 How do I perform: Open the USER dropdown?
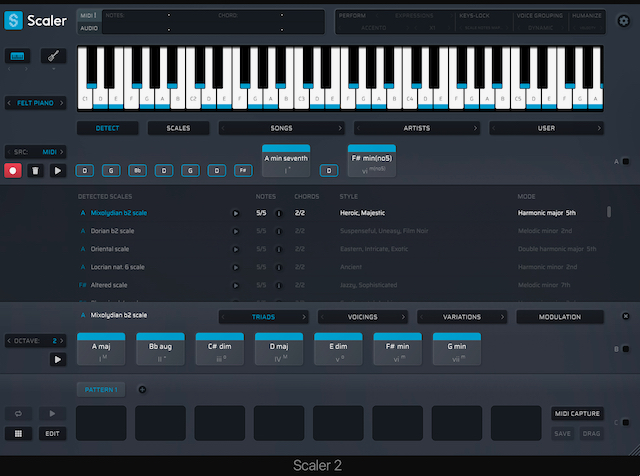546,128
